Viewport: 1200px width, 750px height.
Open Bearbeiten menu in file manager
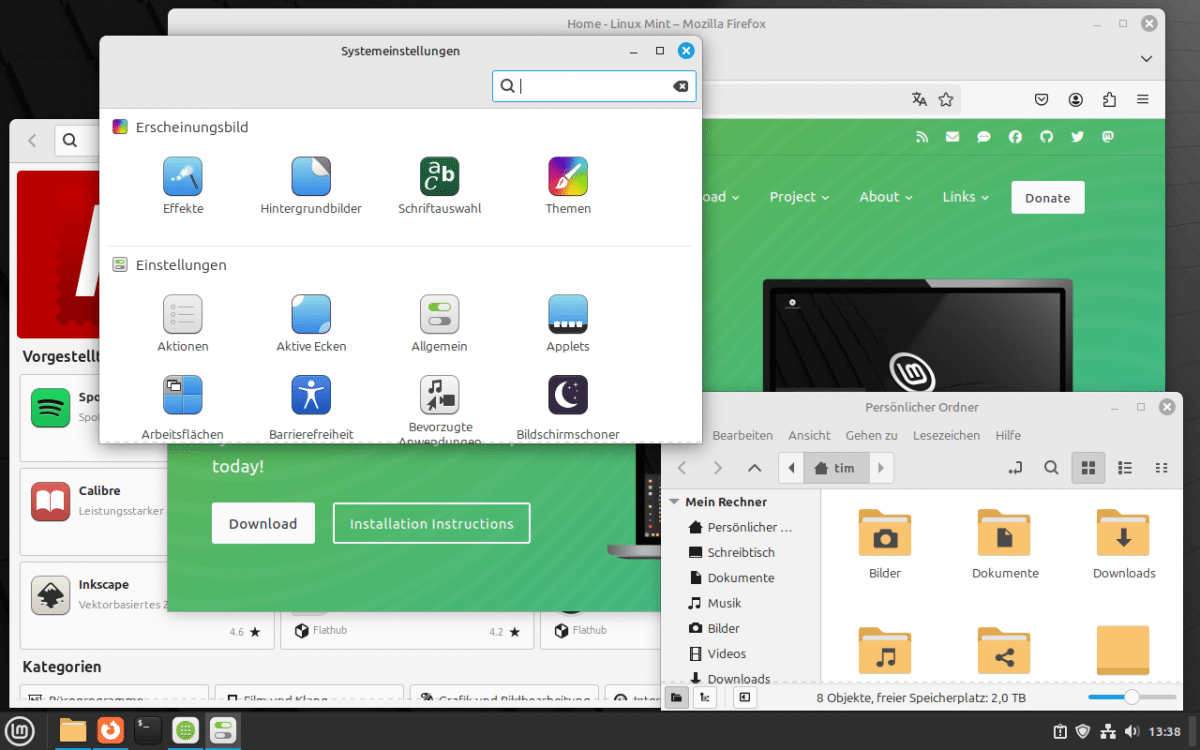tap(742, 435)
